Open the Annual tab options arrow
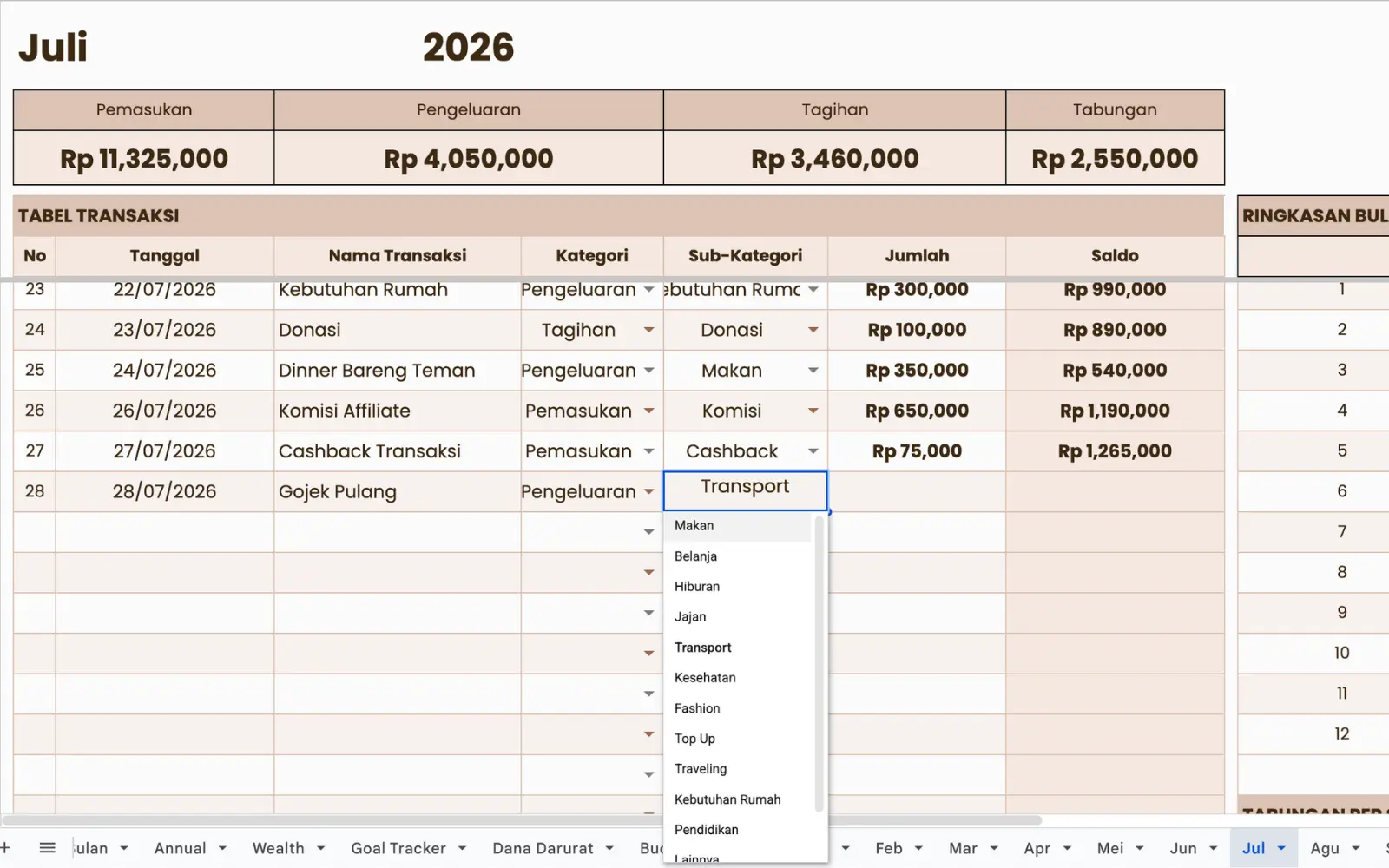This screenshot has width=1389, height=868. pos(222,848)
